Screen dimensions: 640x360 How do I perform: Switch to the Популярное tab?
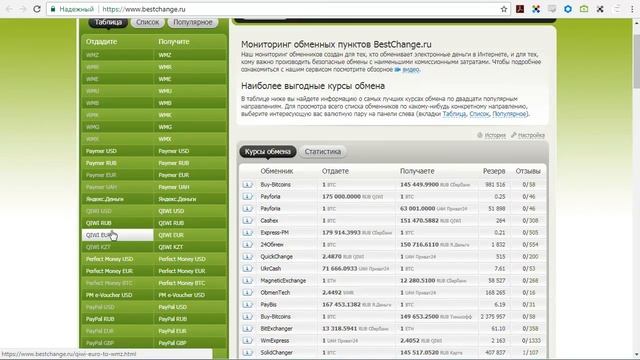193,22
